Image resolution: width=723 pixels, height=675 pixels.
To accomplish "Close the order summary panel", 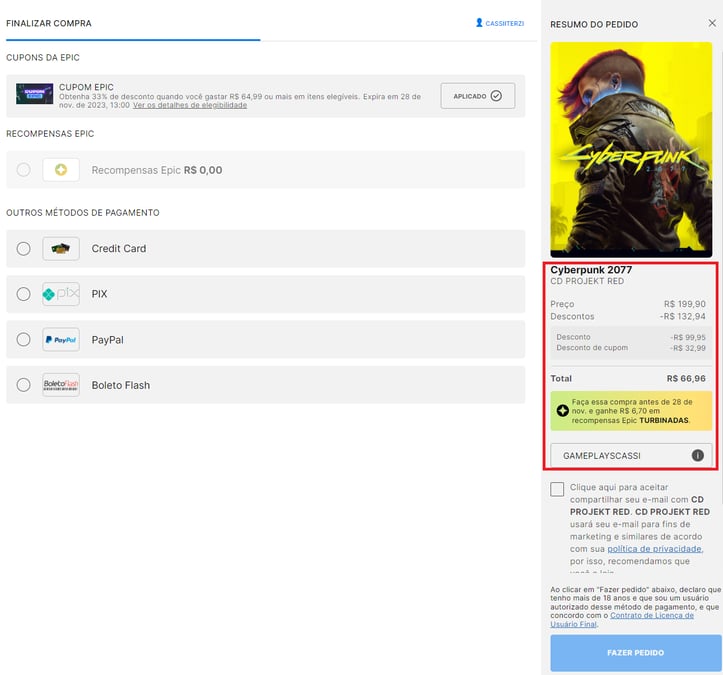I will pyautogui.click(x=712, y=23).
